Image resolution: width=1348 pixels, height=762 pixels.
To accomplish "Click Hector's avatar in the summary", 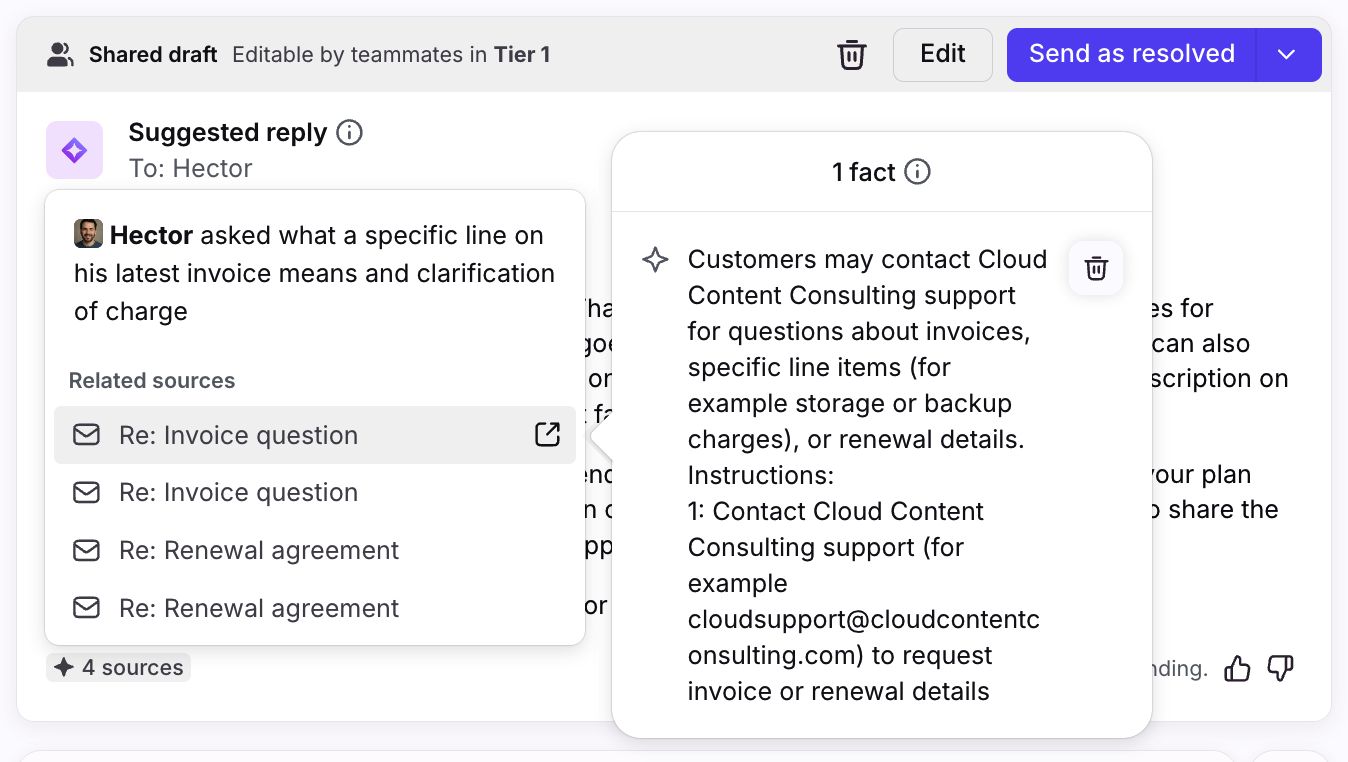I will pos(89,235).
